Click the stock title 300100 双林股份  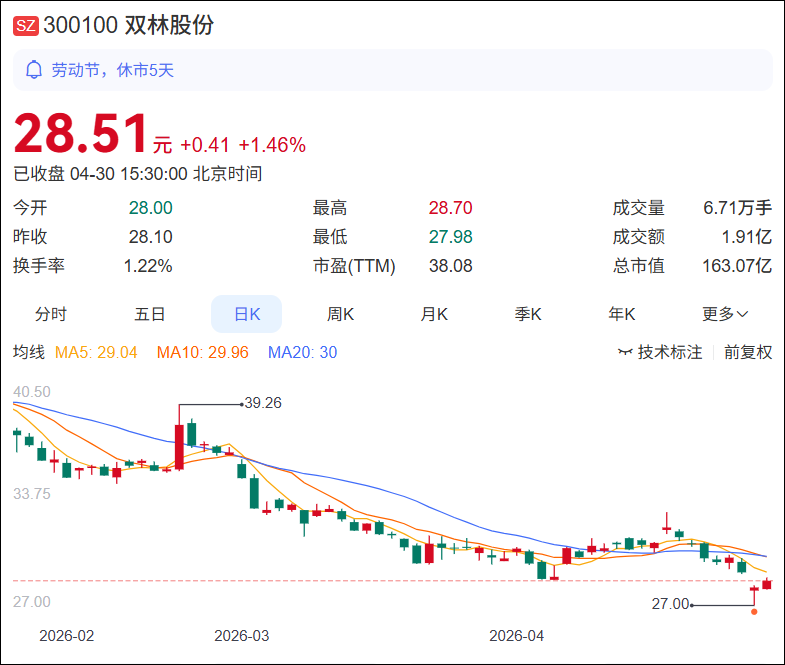[129, 25]
